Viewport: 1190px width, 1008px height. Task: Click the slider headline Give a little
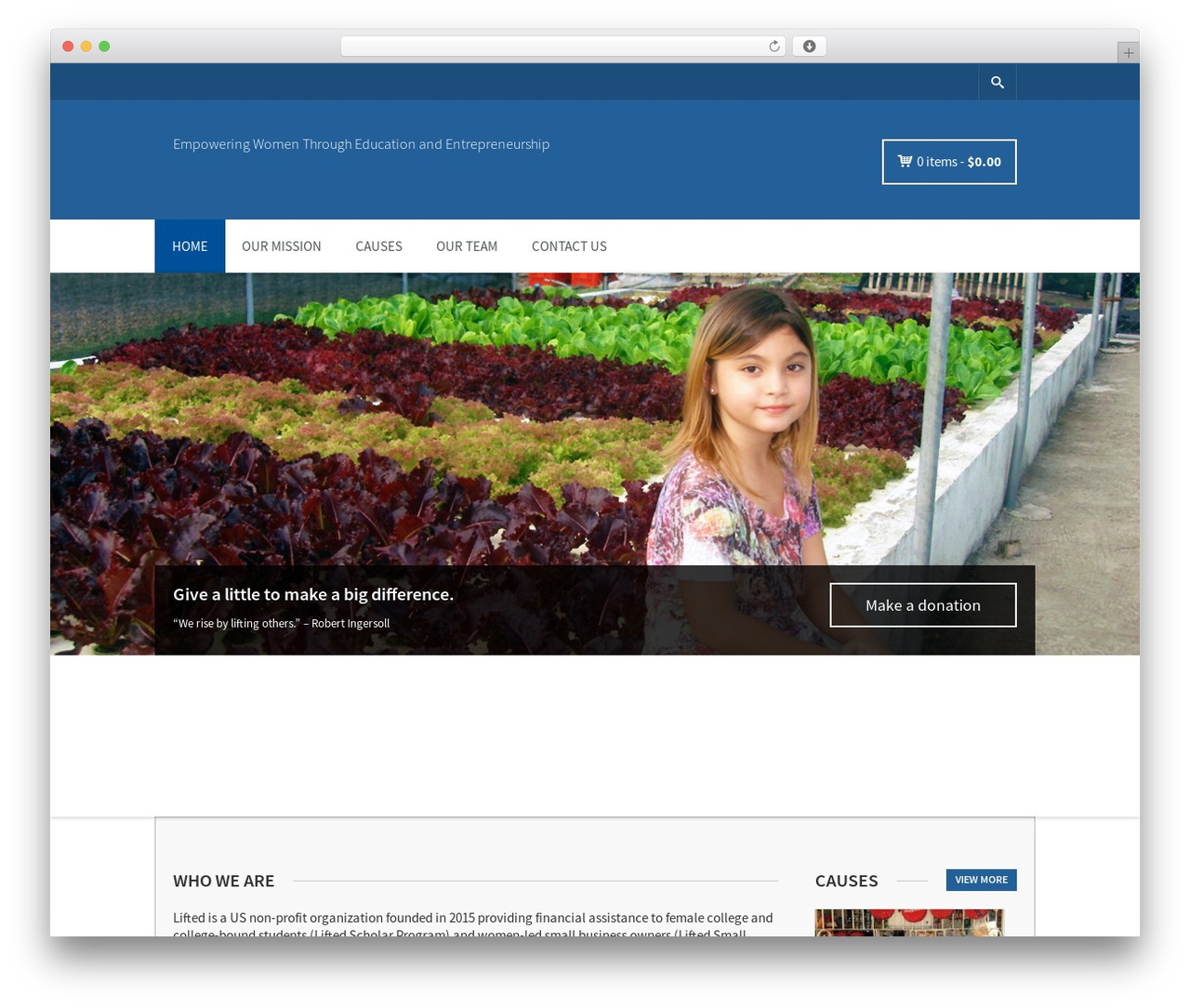[313, 594]
